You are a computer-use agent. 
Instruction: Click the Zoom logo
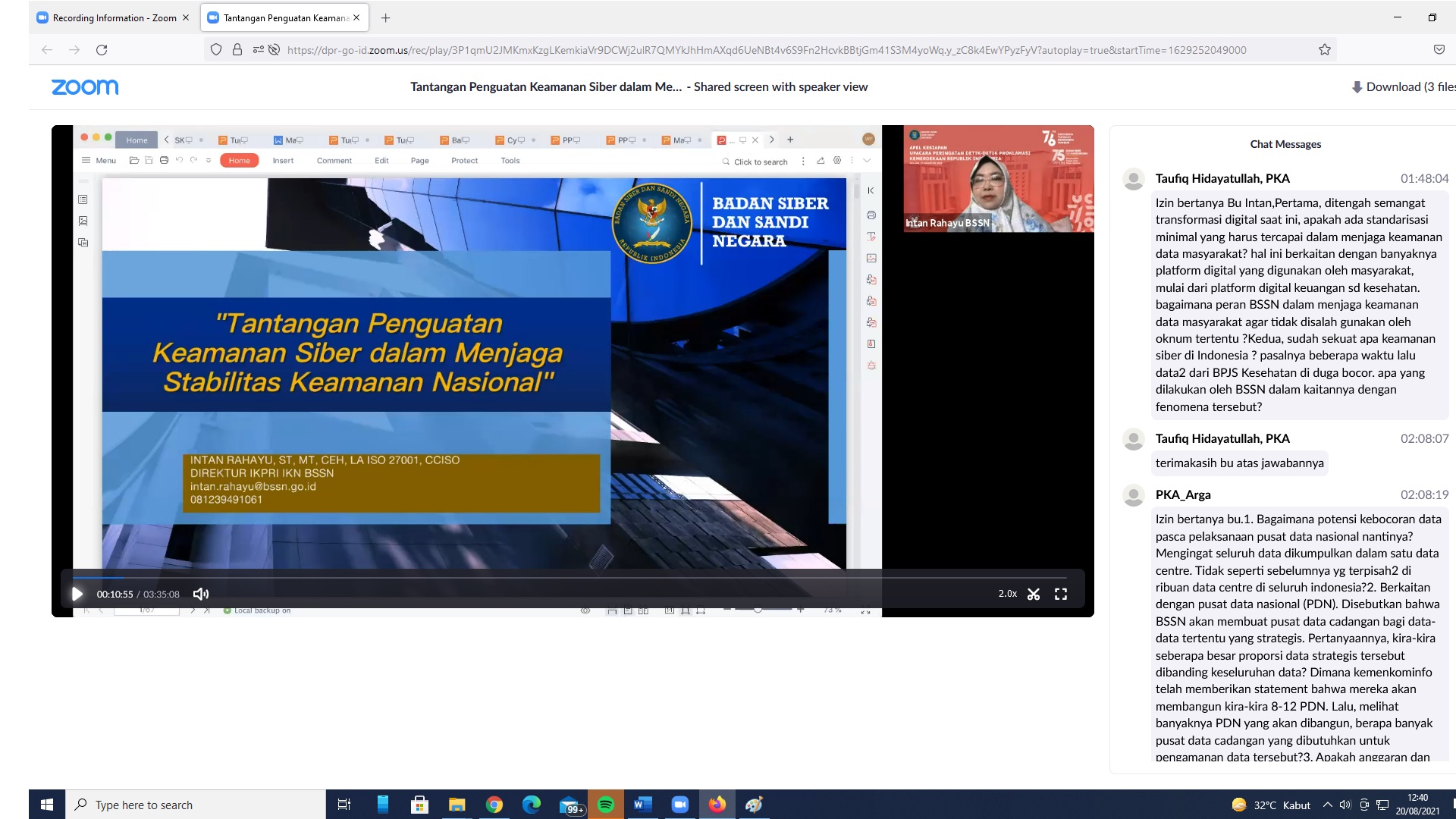(85, 87)
